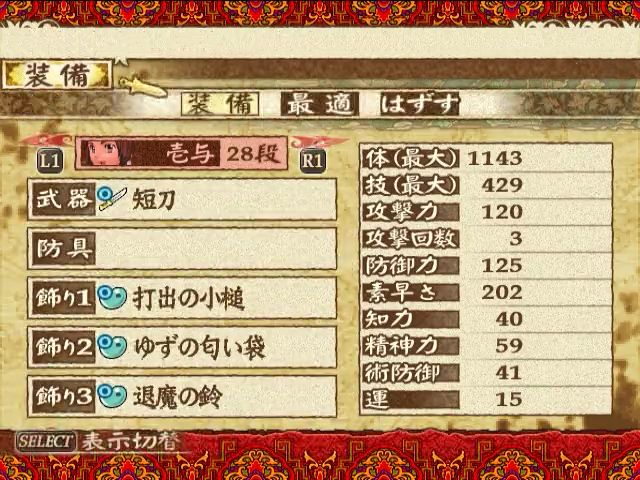640x480 pixels.
Task: Click the 攻撃力 stat row
Action: coord(486,212)
